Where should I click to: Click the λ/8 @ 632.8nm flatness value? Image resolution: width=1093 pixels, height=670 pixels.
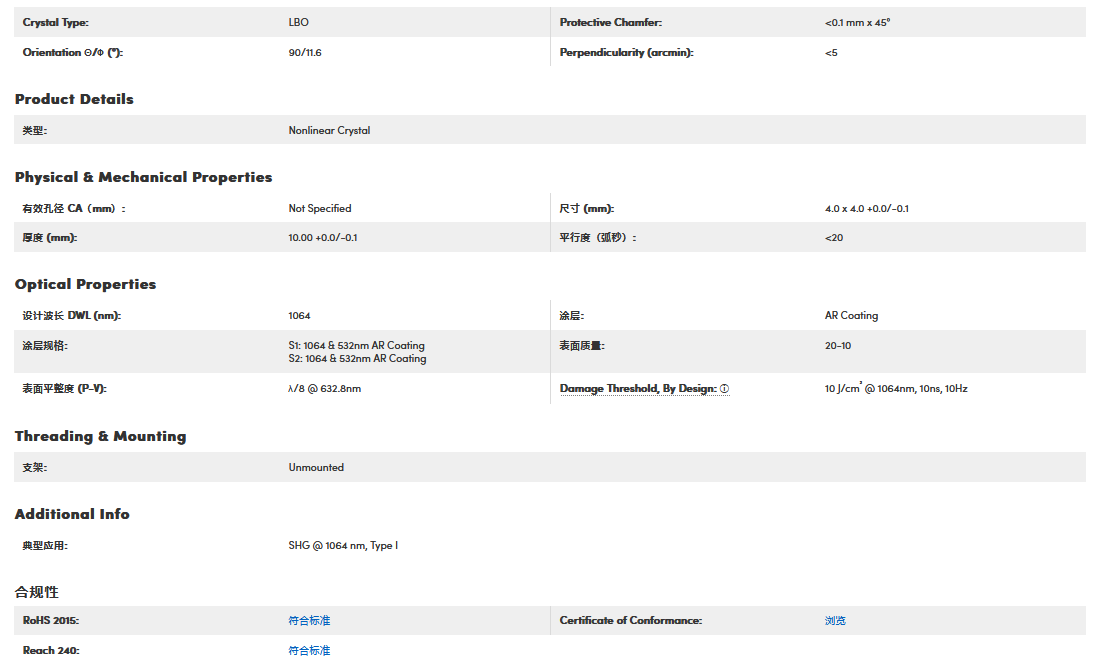[x=324, y=388]
